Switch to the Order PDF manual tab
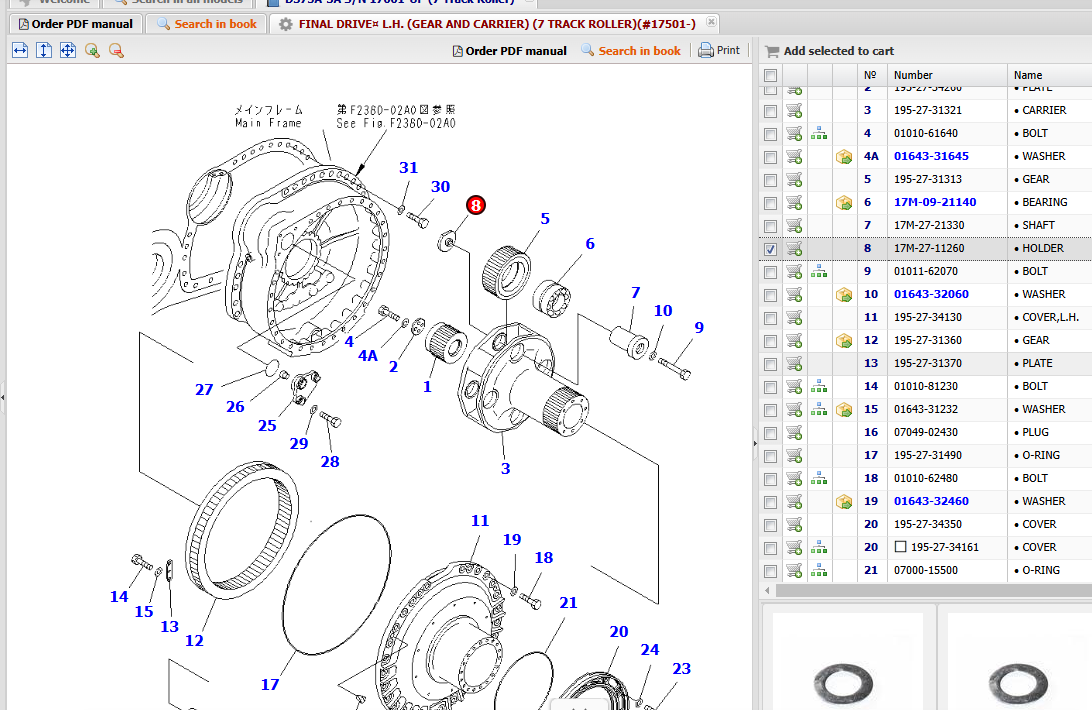The image size is (1092, 710). [x=76, y=24]
